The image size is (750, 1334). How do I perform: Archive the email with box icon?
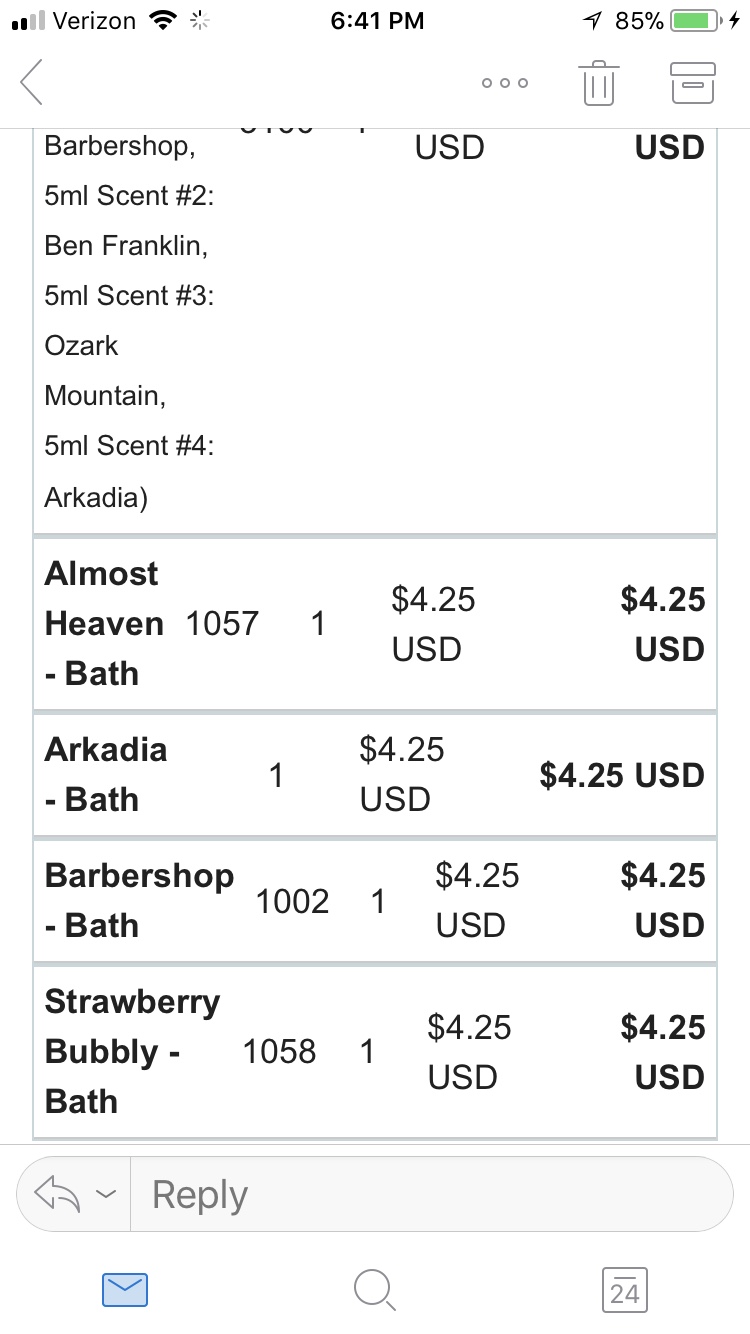coord(692,83)
